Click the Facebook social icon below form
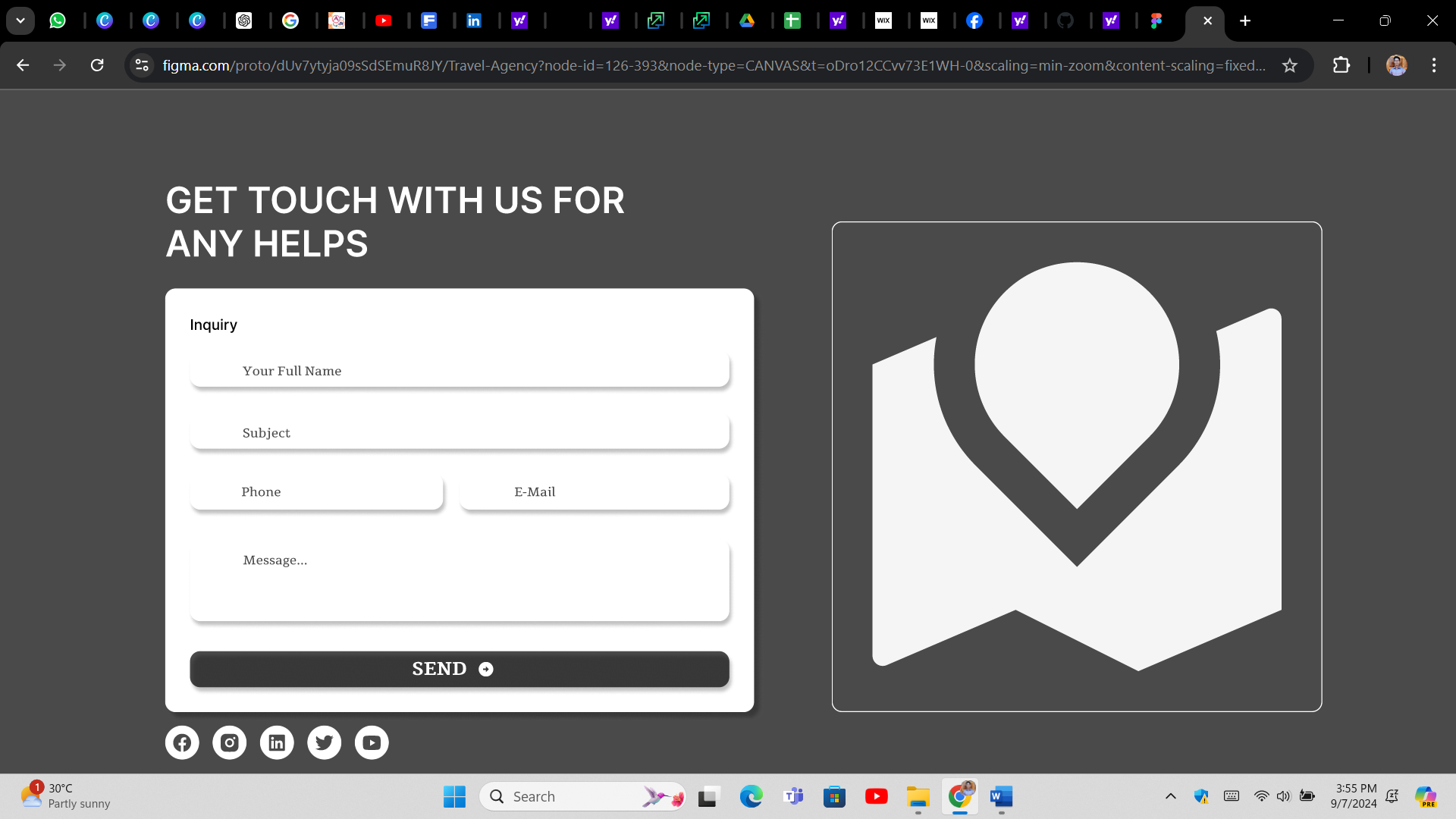The width and height of the screenshot is (1456, 819). point(182,742)
